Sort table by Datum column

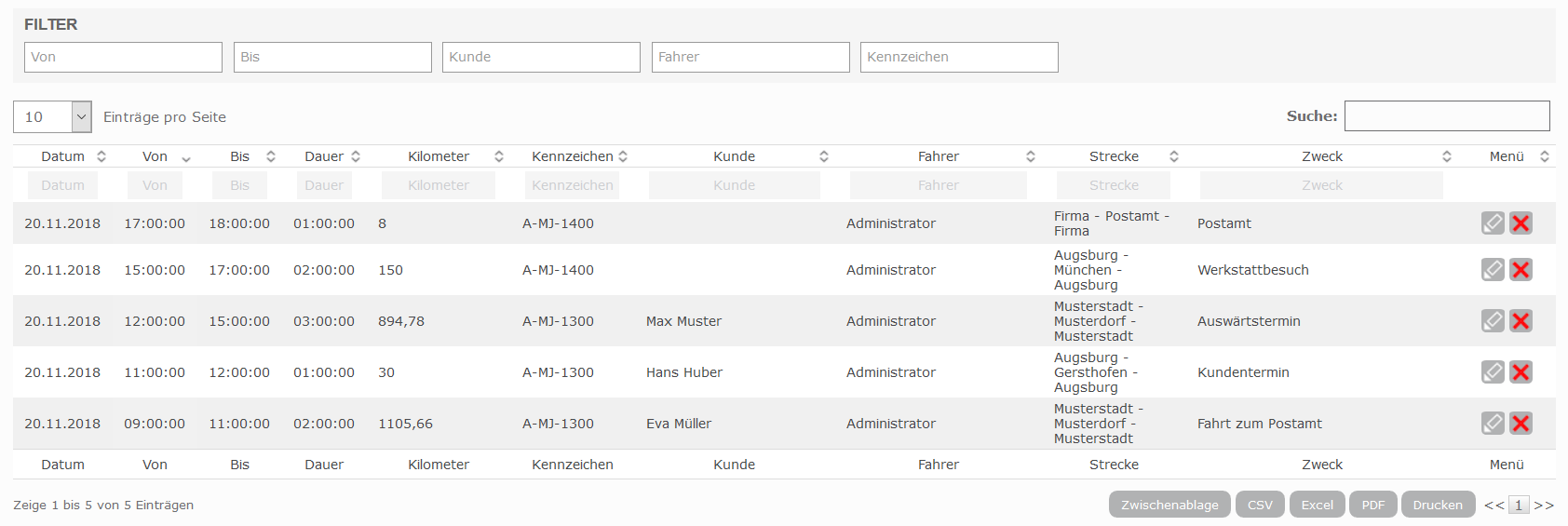click(x=63, y=156)
